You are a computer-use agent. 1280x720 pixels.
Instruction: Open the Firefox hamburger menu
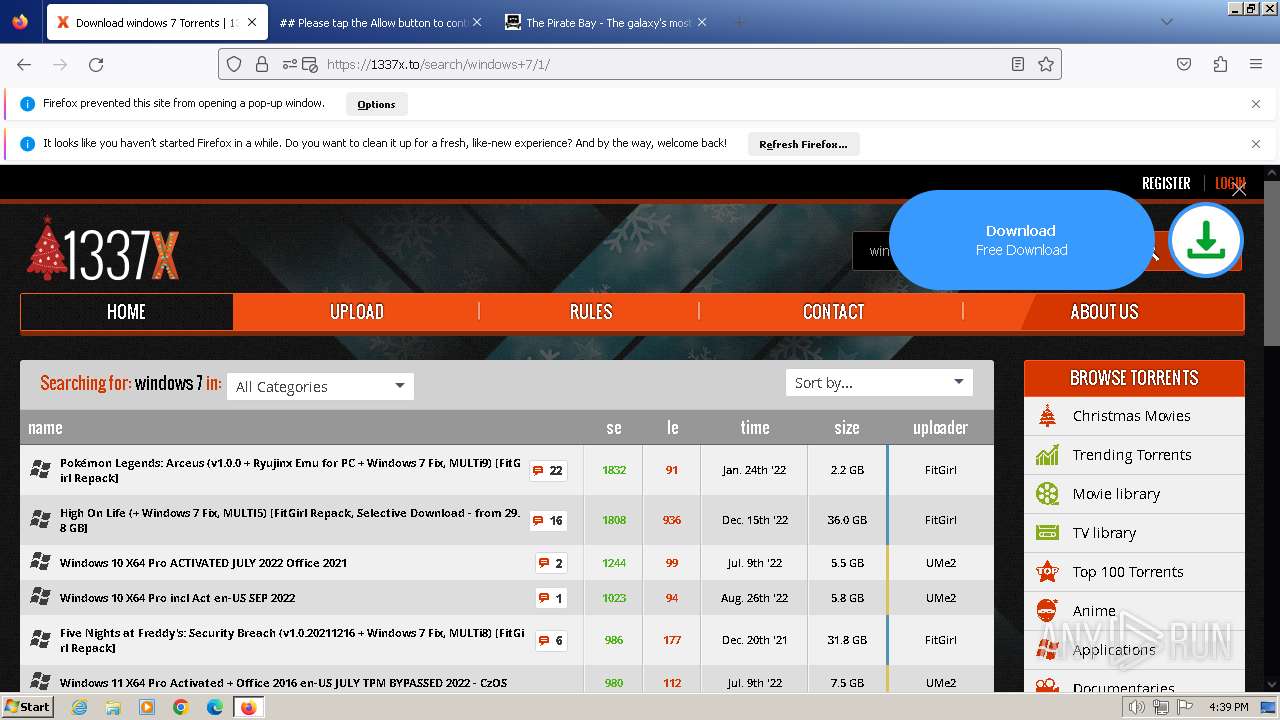1256,64
